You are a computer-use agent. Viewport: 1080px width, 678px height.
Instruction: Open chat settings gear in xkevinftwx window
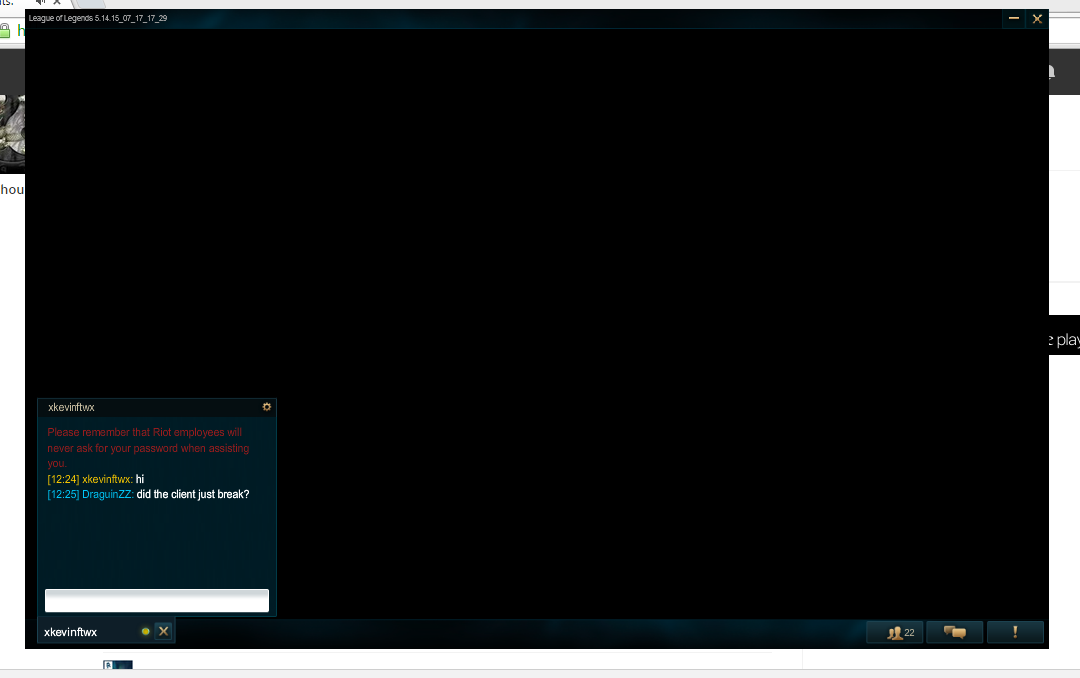coord(267,407)
